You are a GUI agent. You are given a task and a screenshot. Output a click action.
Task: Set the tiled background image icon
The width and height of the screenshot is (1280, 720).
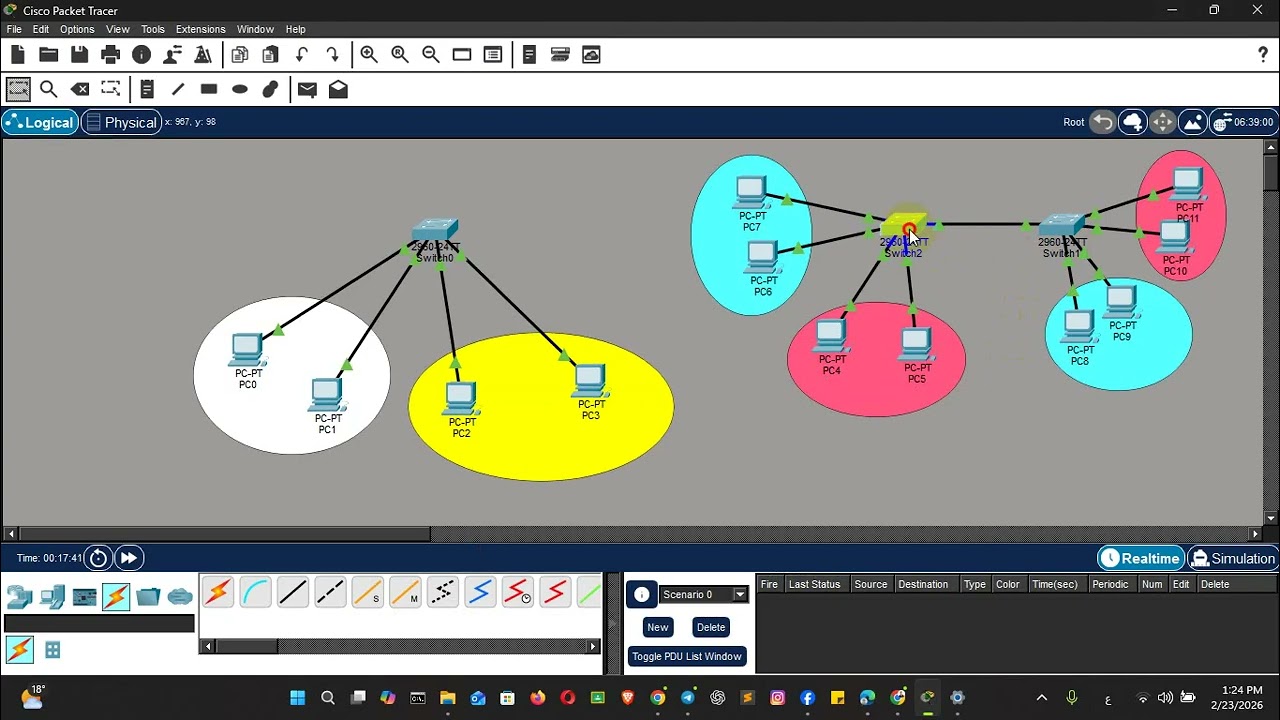(1192, 122)
